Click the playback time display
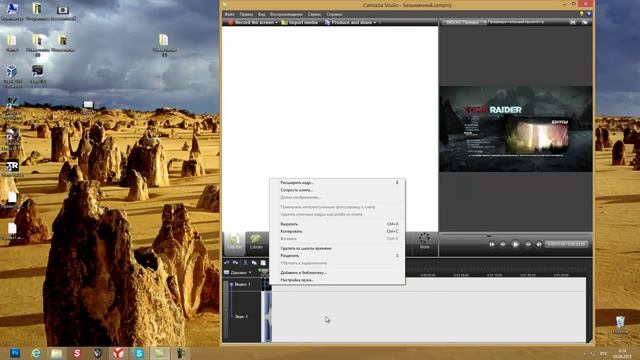This screenshot has width=640, height=360. [x=567, y=244]
